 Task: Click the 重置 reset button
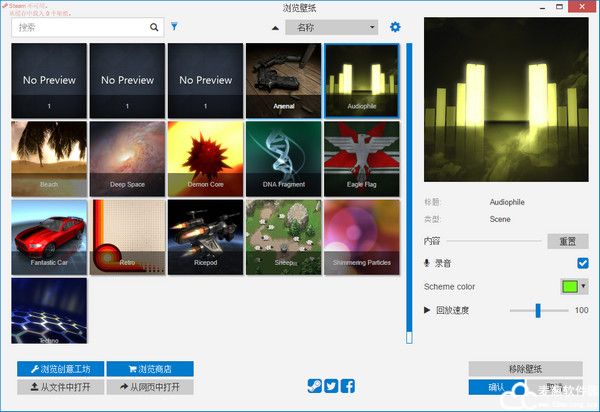pos(567,241)
